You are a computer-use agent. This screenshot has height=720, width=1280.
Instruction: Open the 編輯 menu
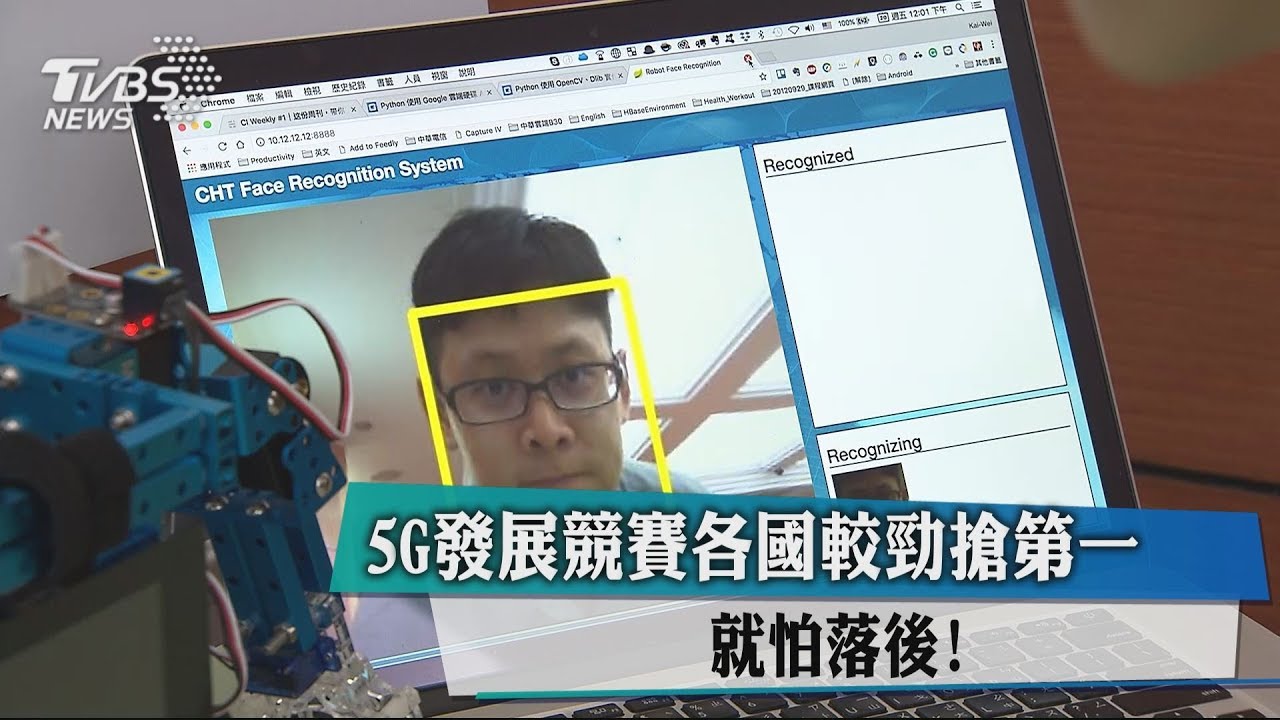click(284, 94)
